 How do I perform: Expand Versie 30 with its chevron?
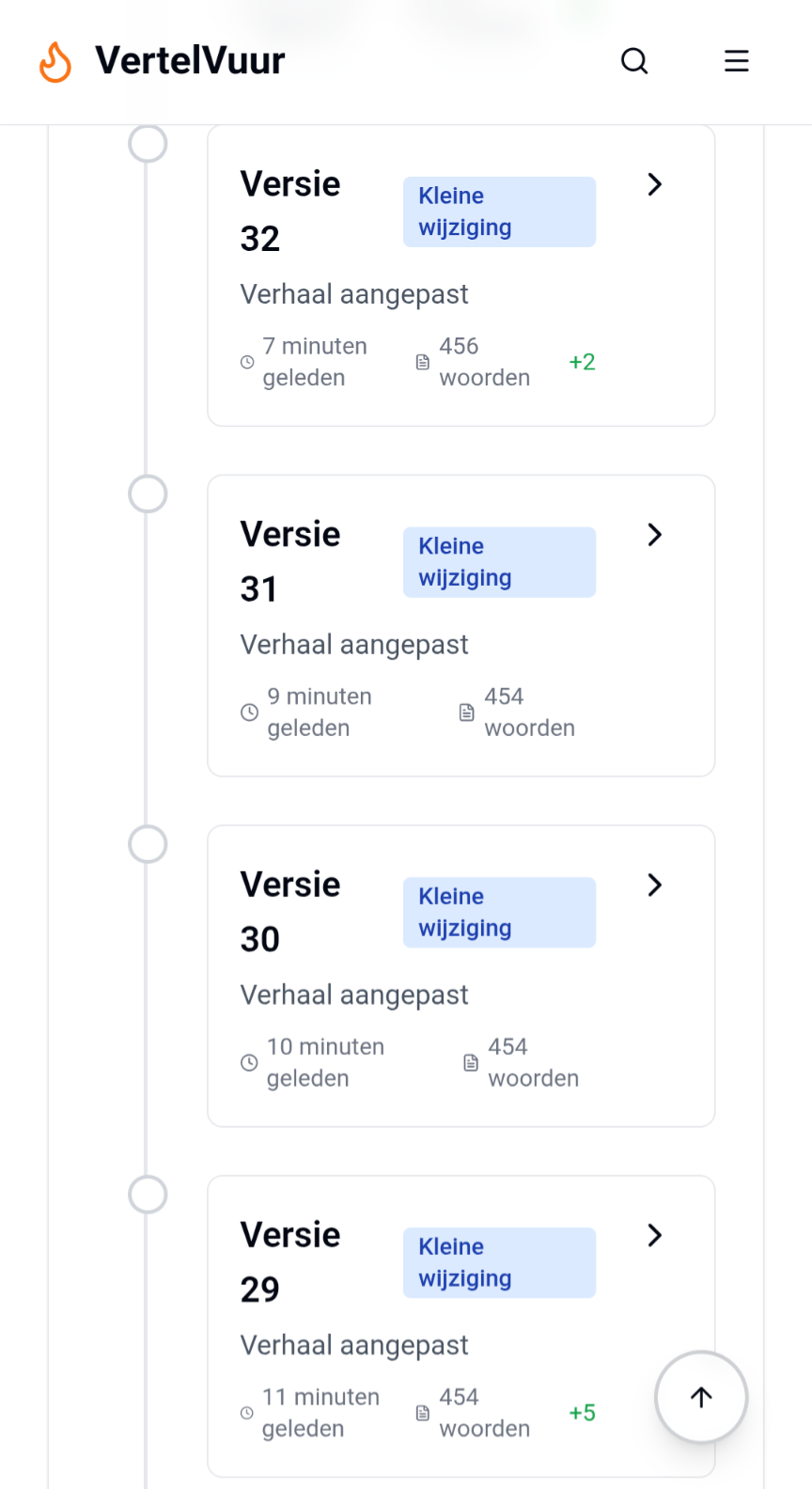655,885
